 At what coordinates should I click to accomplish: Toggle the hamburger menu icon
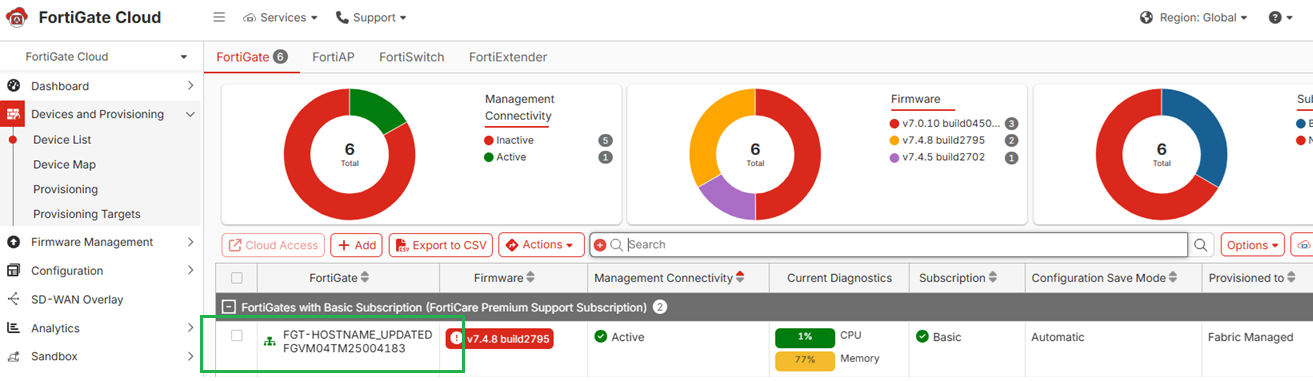(x=219, y=18)
